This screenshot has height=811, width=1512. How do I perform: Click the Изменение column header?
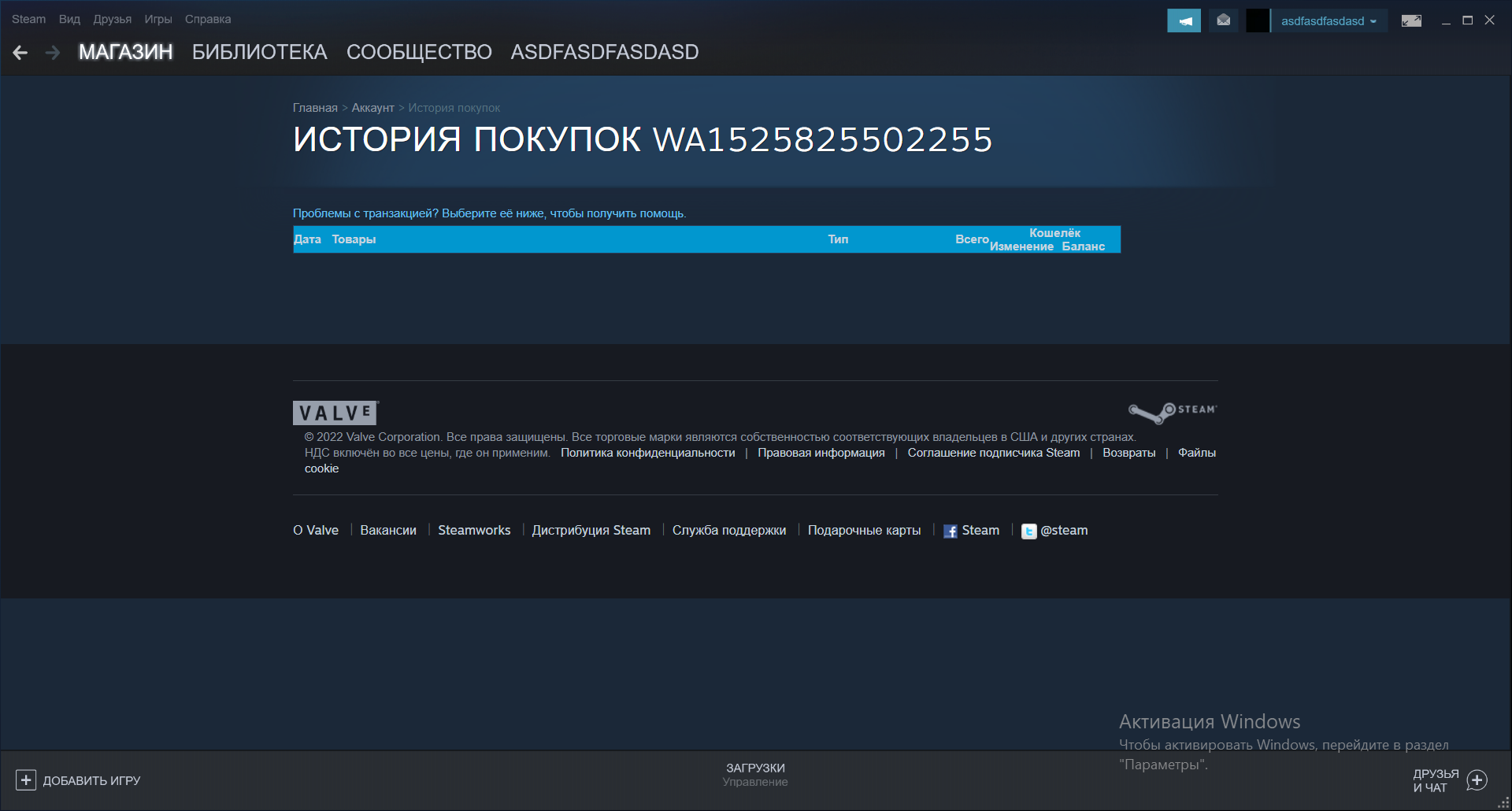click(1021, 246)
